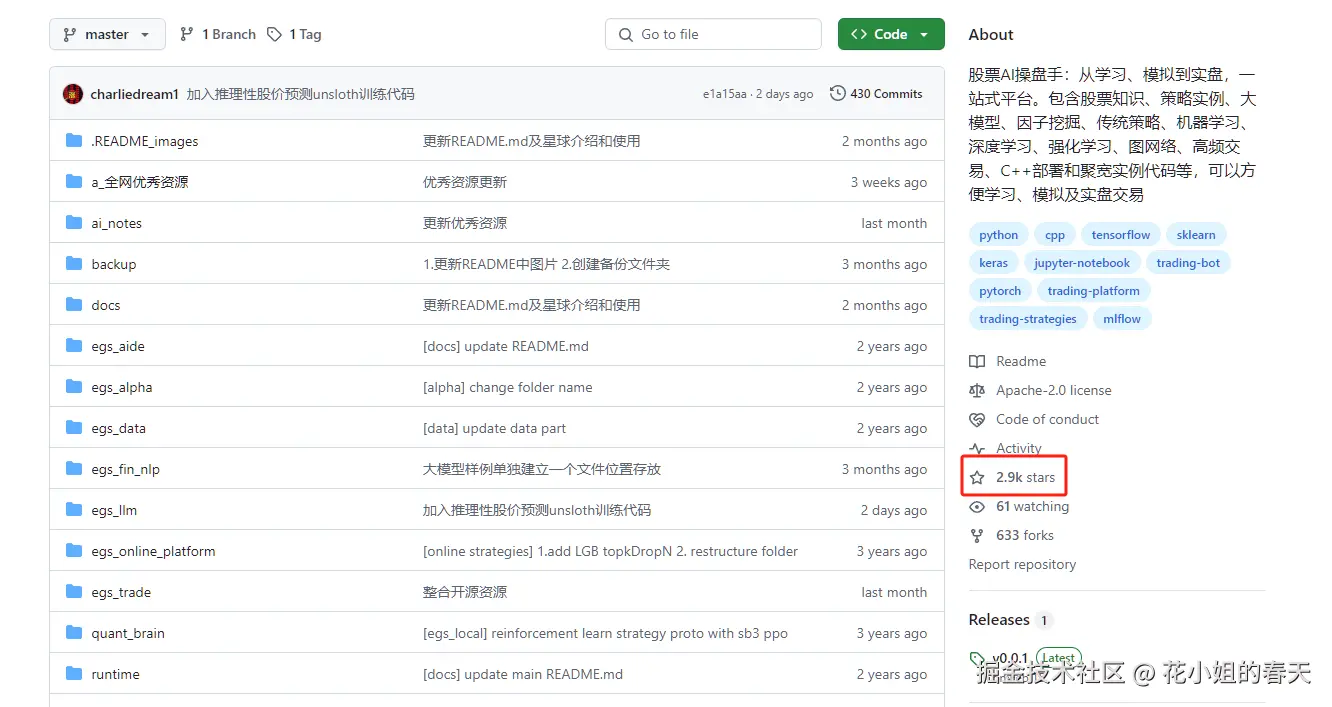Click folder icon for quant_brain
1332x707 pixels.
pyautogui.click(x=74, y=633)
